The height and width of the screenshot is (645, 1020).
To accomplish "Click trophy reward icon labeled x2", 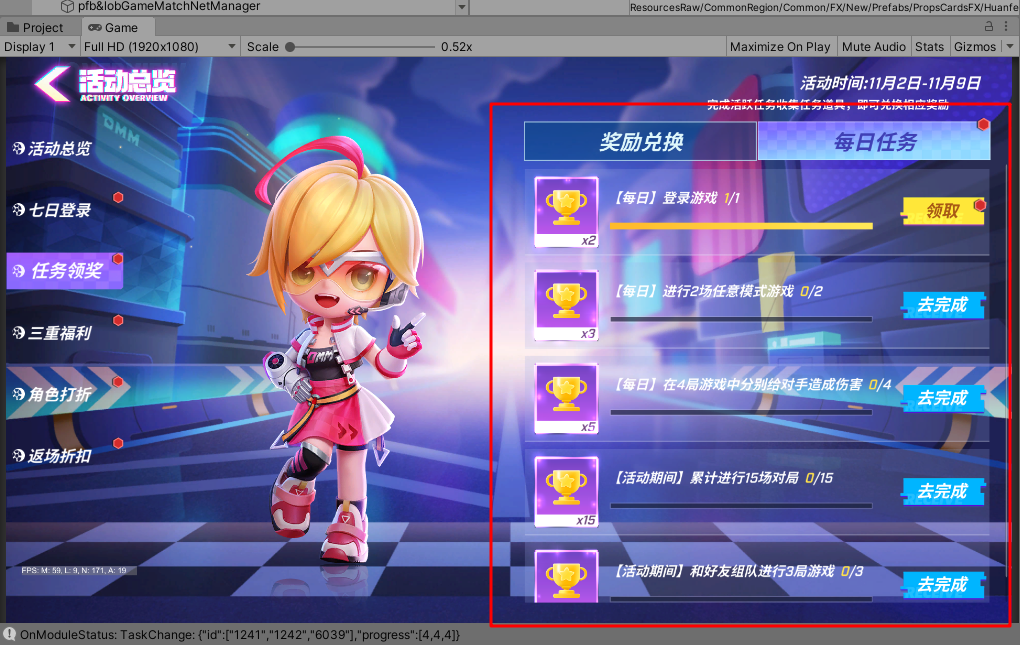I will pos(566,212).
